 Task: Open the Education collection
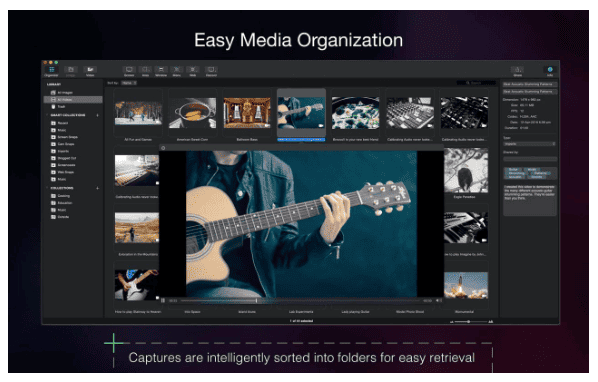tap(72, 203)
